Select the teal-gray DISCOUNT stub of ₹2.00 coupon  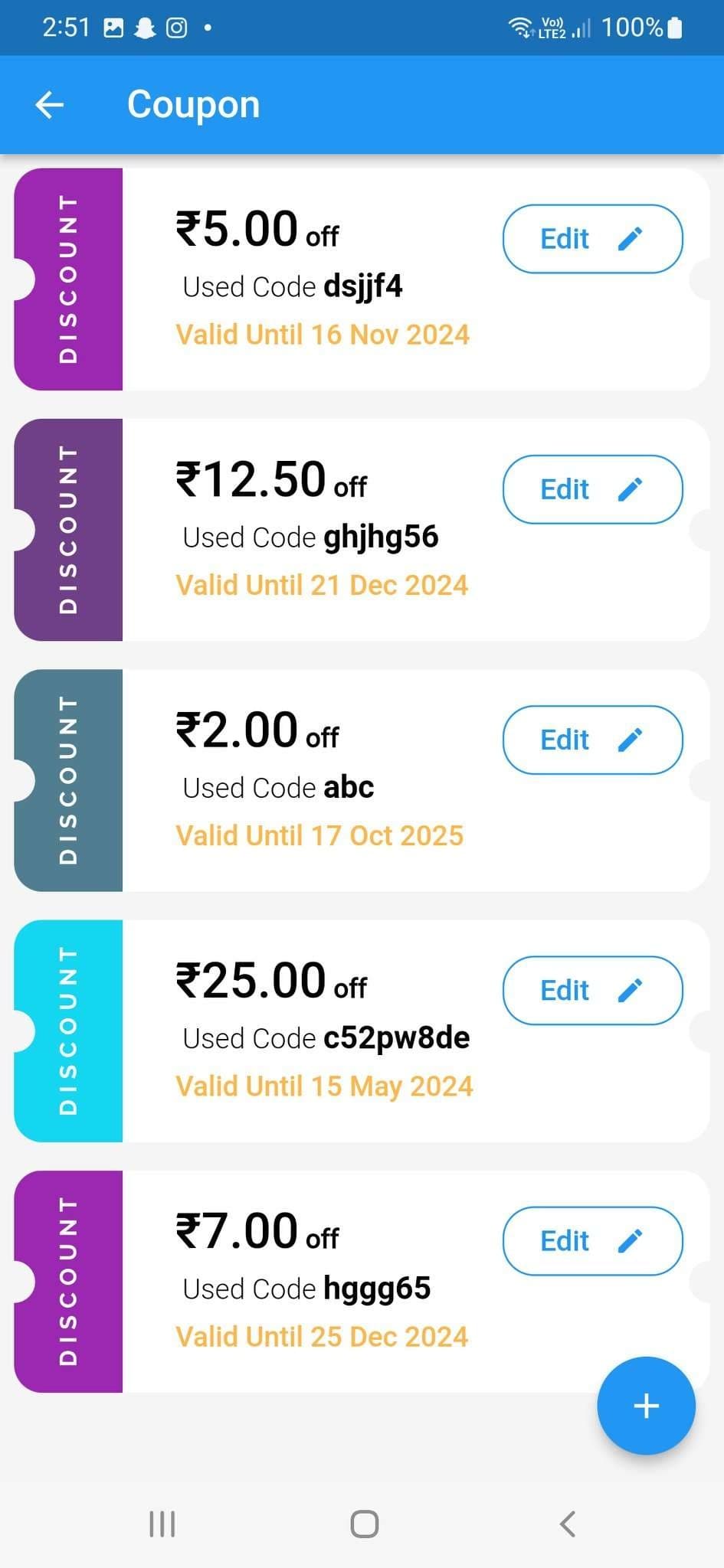click(x=69, y=780)
